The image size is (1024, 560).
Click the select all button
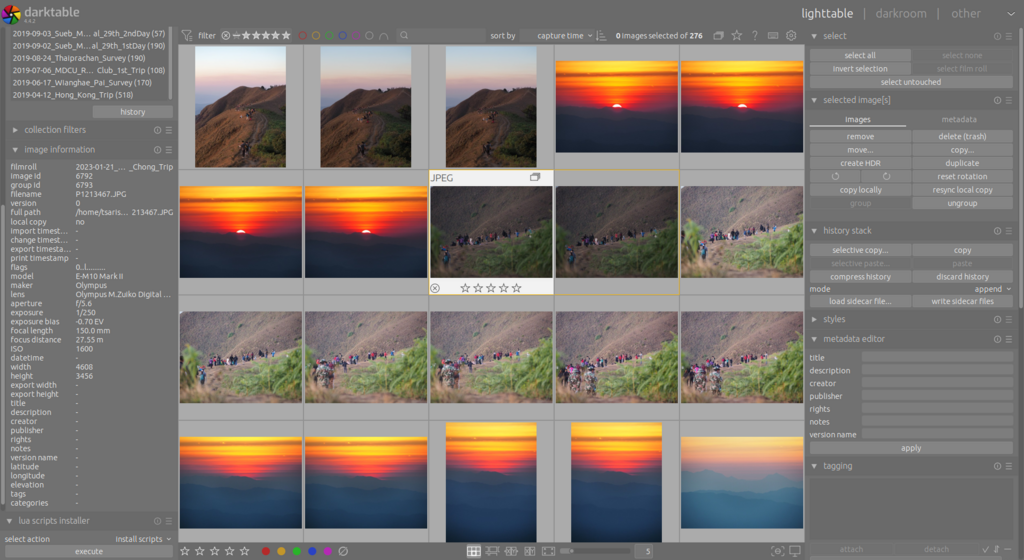[x=860, y=55]
